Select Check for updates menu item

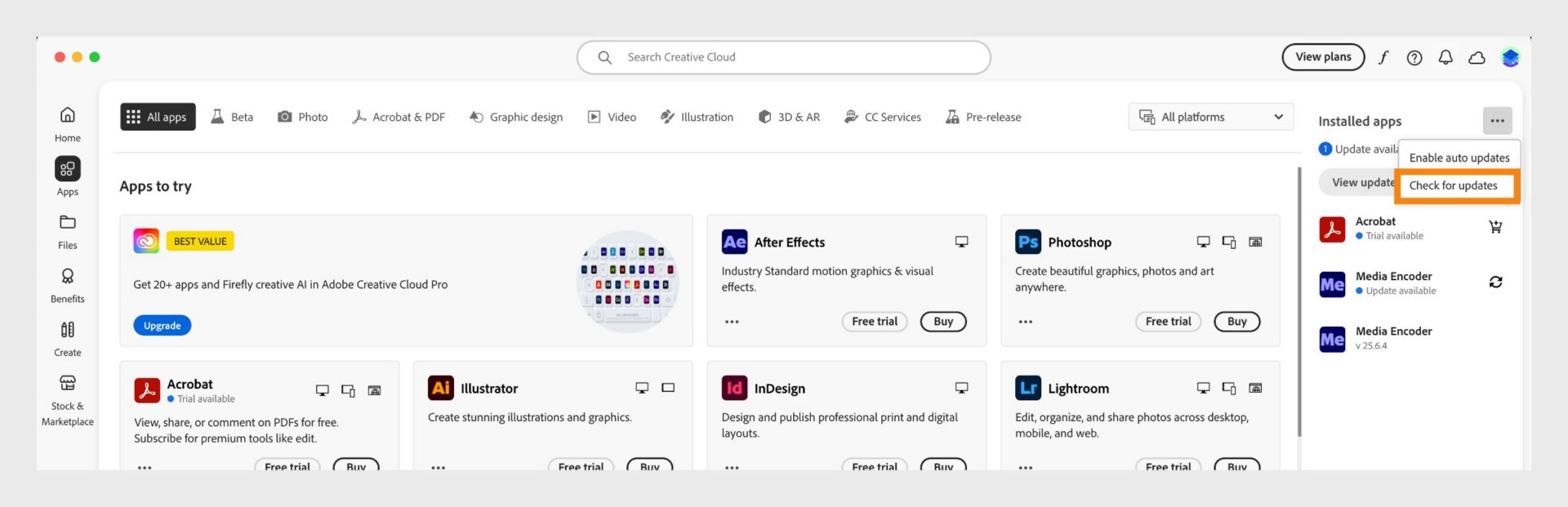(1453, 185)
